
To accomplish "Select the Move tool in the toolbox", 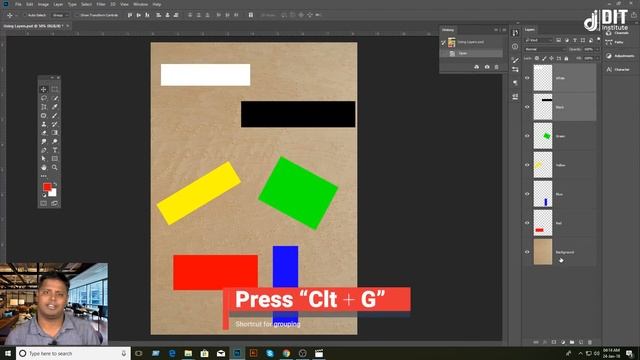I will (44, 89).
